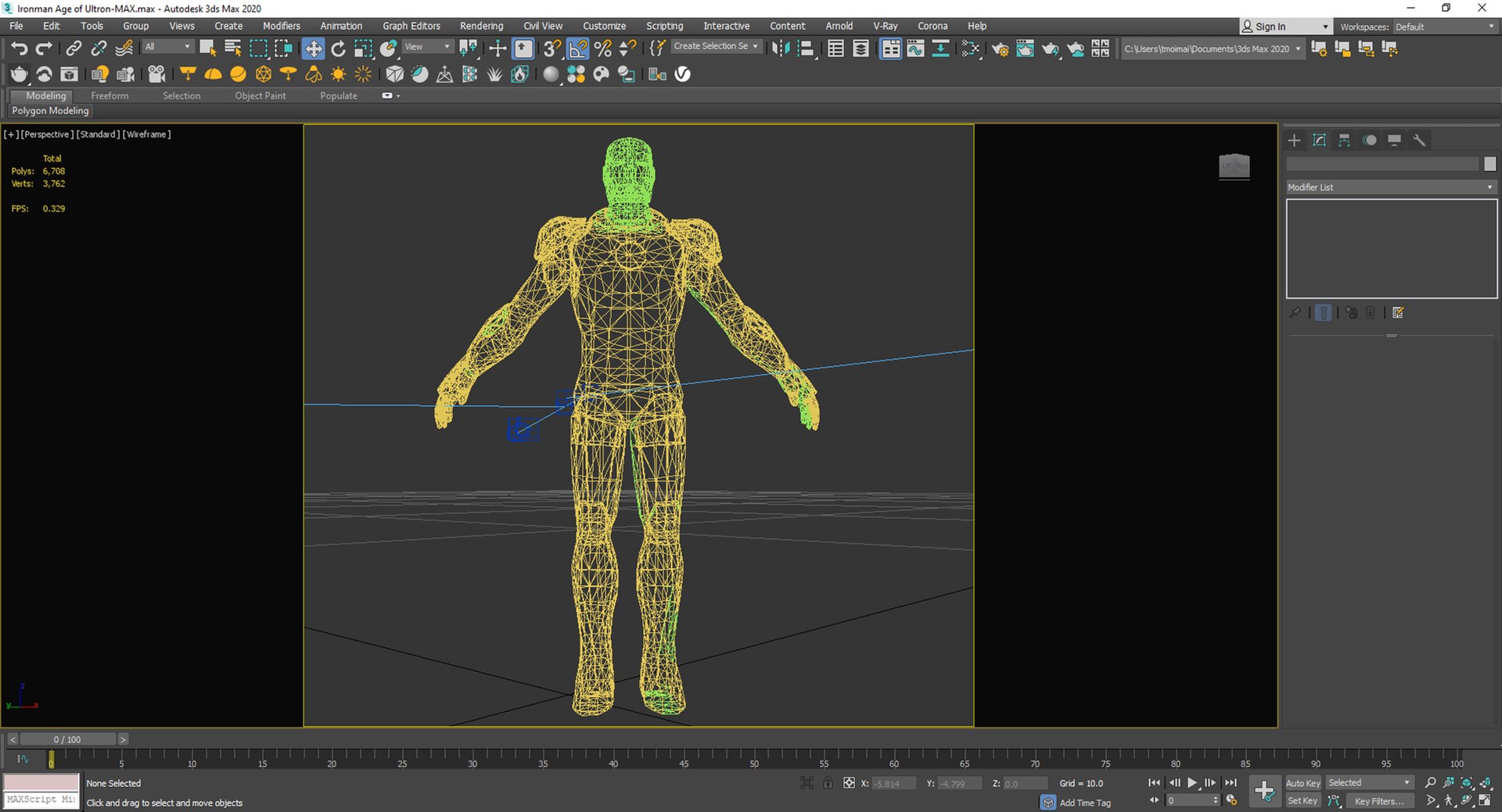Viewport: 1502px width, 812px height.
Task: Open Render Setup teapot icon
Action: [1000, 49]
